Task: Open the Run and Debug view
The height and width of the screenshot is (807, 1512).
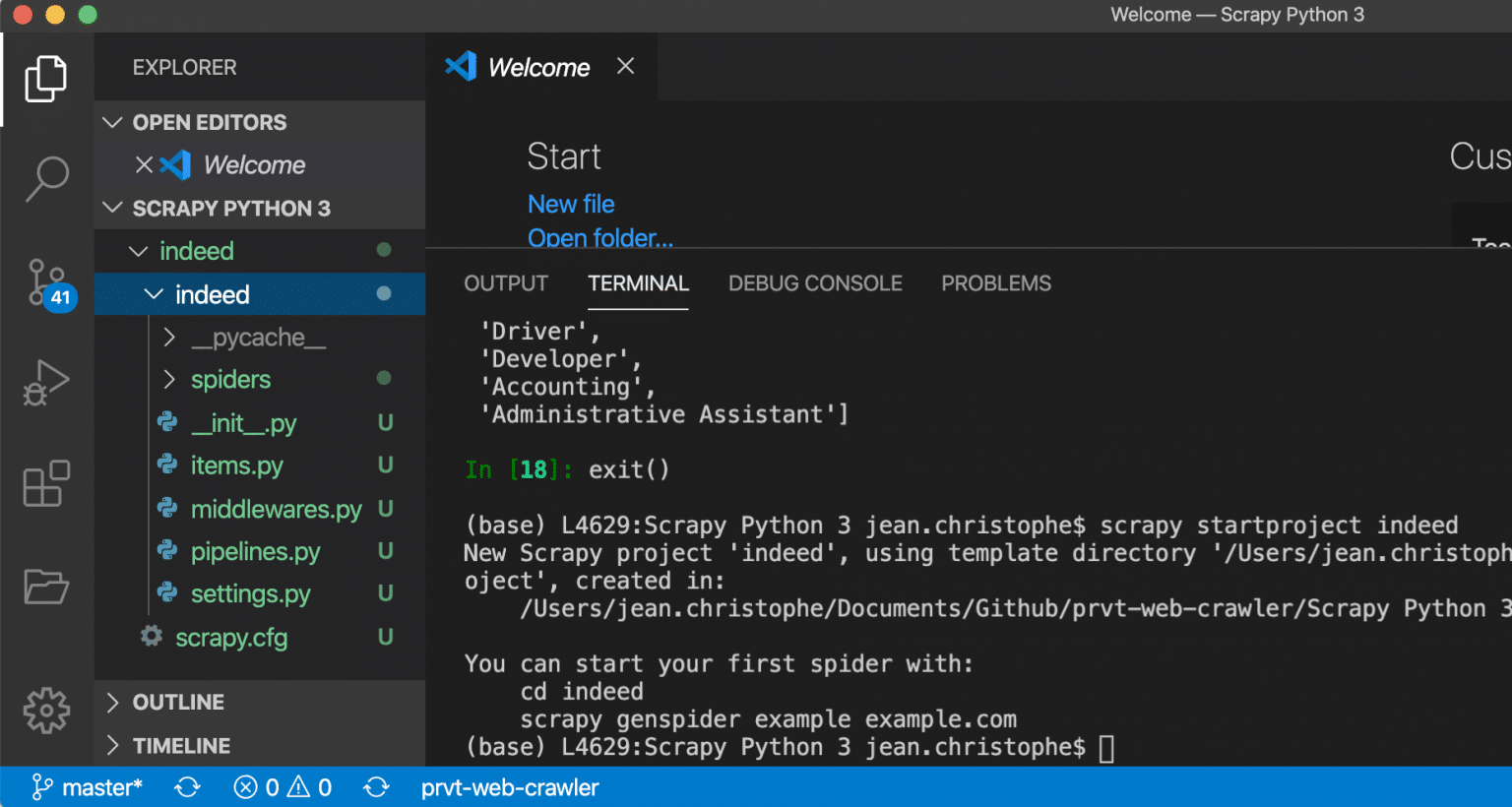Action: (45, 382)
